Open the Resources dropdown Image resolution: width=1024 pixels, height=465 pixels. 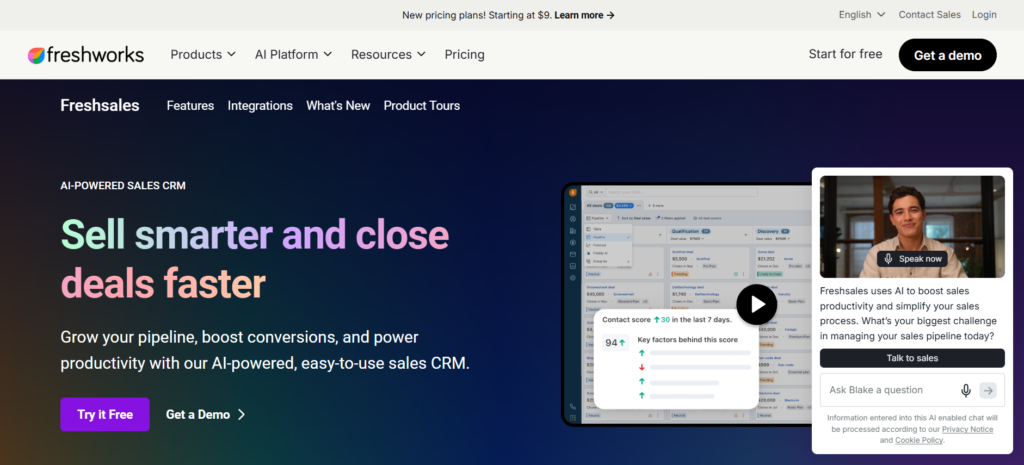(388, 55)
